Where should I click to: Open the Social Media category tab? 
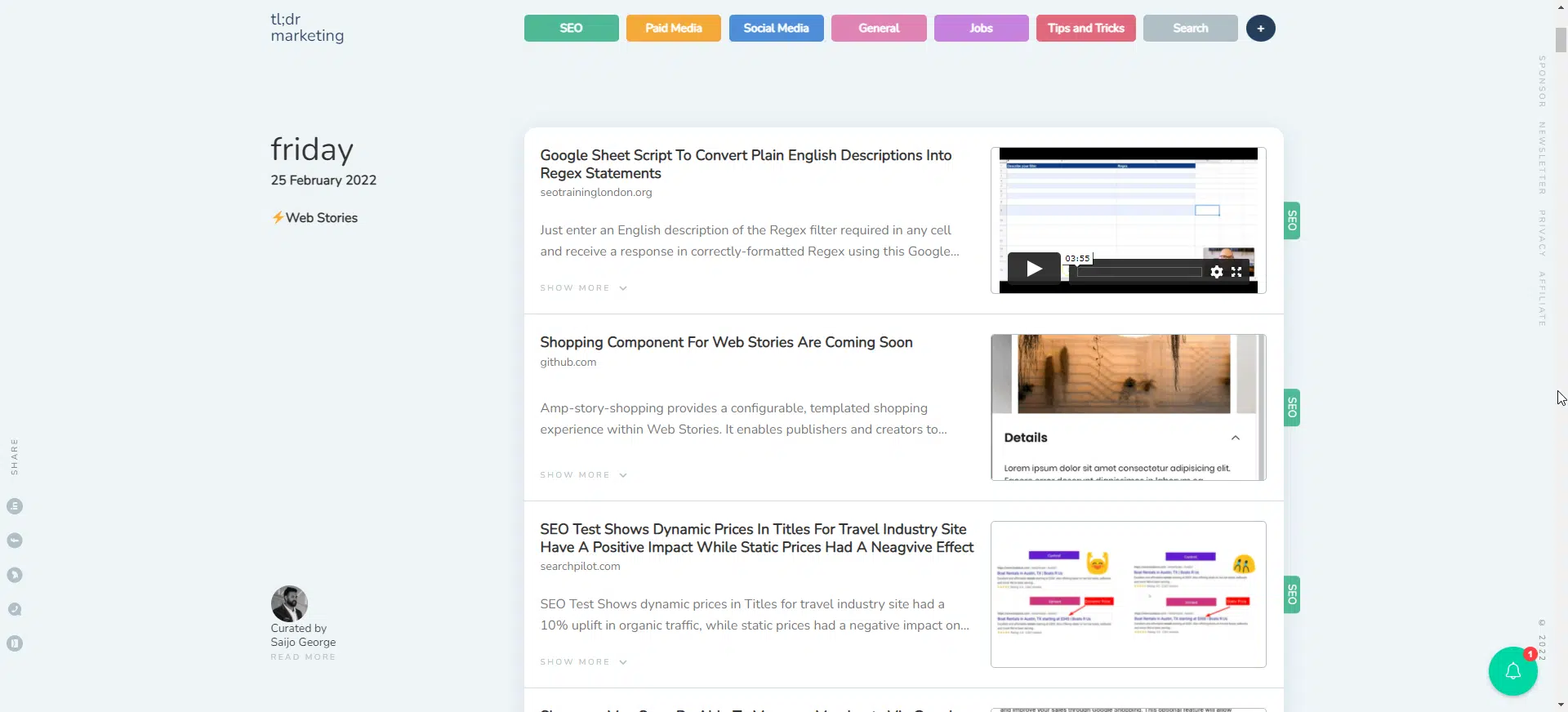(776, 29)
